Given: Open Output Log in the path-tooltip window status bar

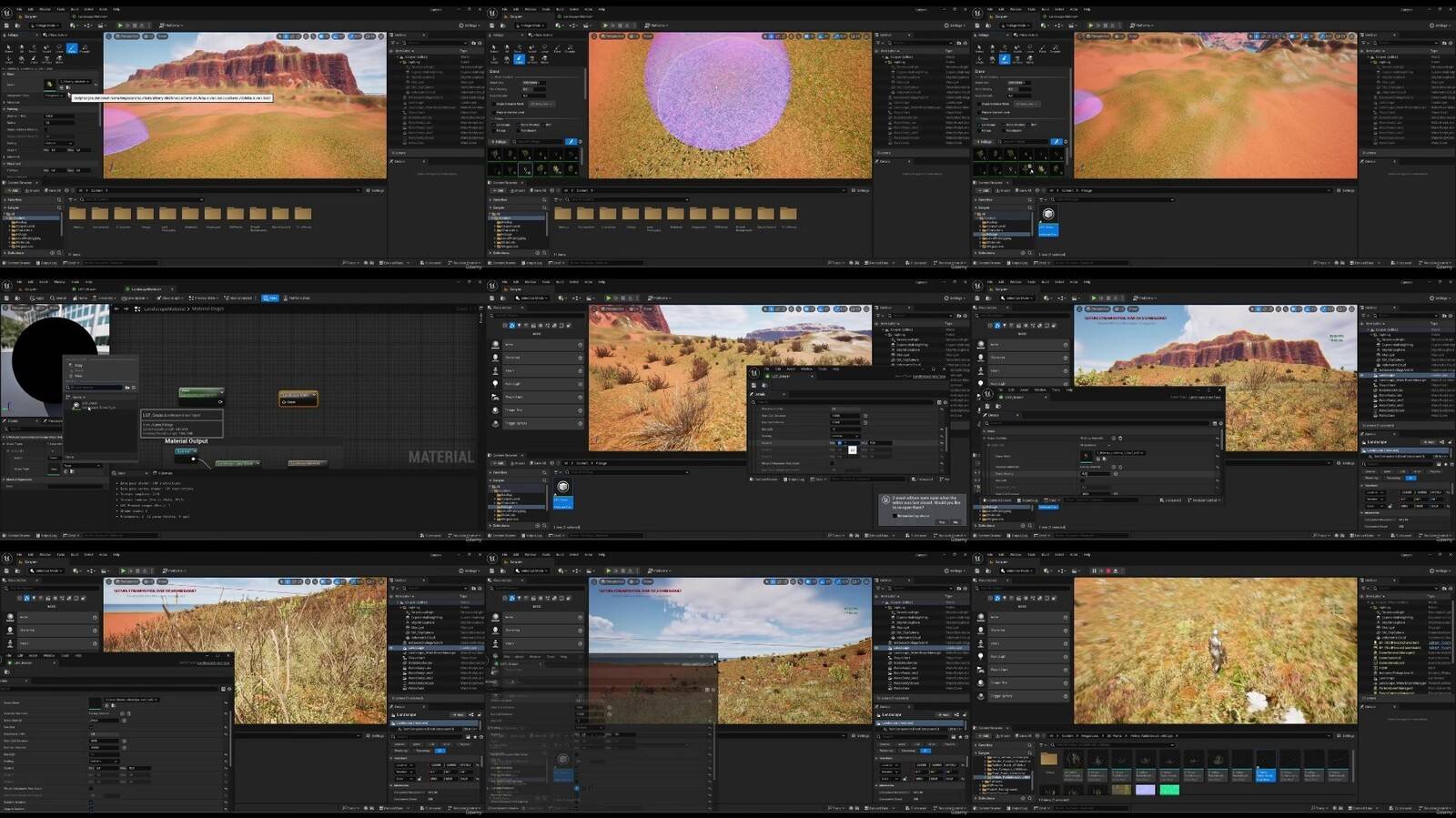Looking at the screenshot, I should [x=46, y=263].
